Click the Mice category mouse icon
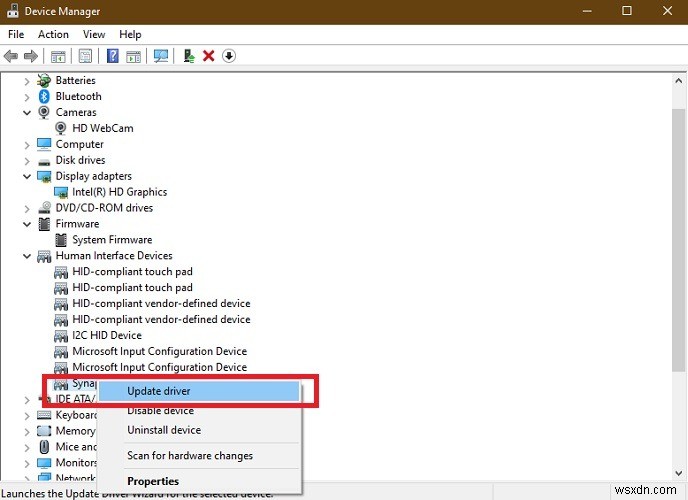The width and height of the screenshot is (688, 500). pos(44,447)
